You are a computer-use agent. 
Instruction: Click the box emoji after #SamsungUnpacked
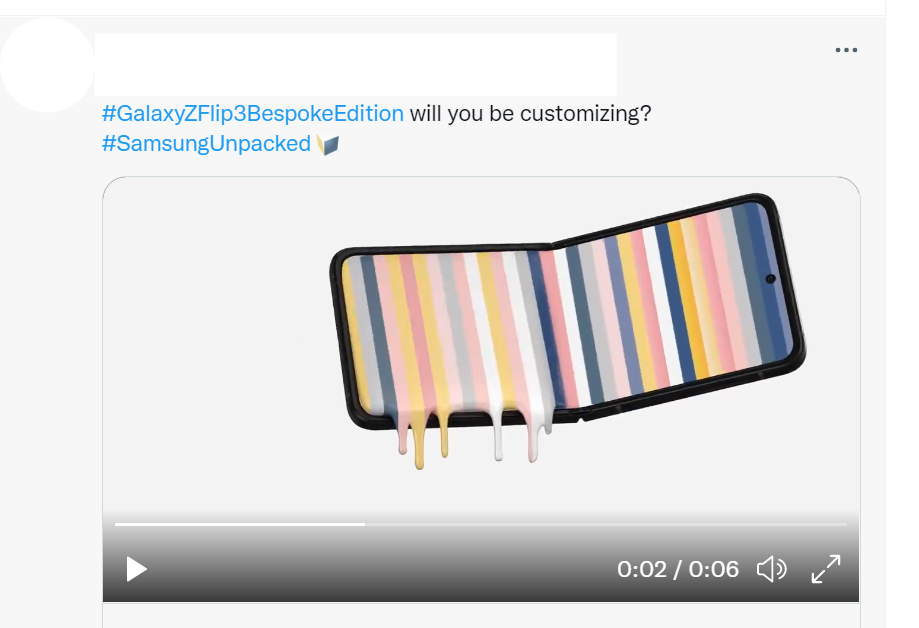pyautogui.click(x=328, y=144)
